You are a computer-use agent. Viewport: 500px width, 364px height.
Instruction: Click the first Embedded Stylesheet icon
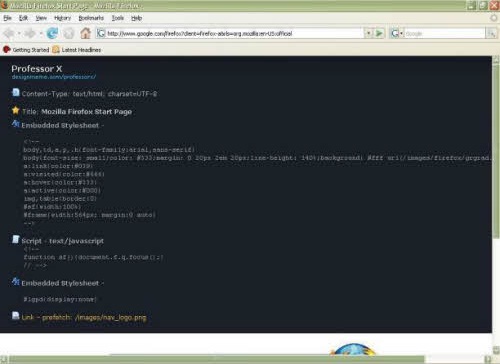click(x=16, y=124)
